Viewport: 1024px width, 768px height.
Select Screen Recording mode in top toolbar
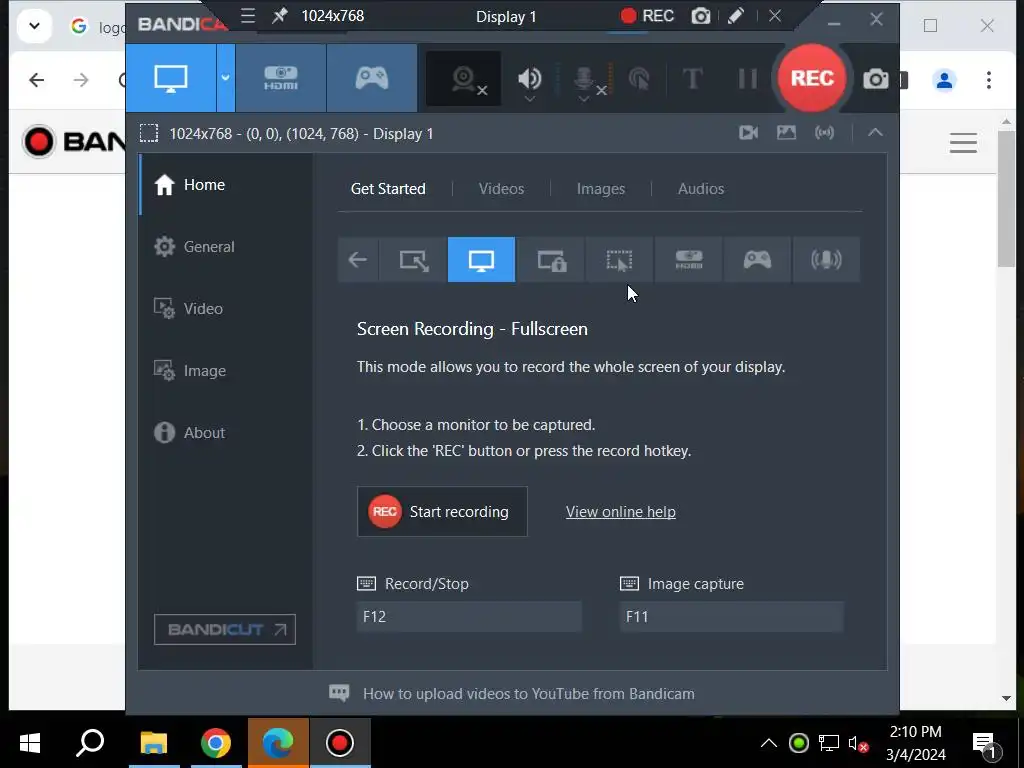[170, 78]
